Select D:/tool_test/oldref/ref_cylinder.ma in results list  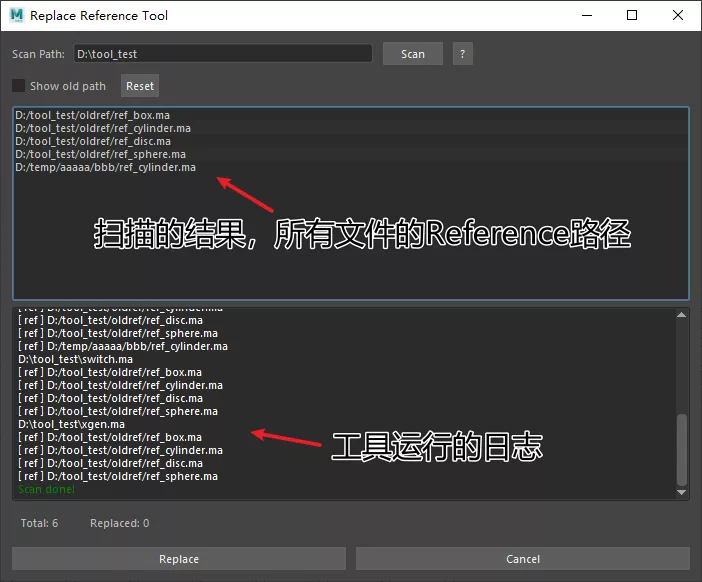tap(351, 128)
